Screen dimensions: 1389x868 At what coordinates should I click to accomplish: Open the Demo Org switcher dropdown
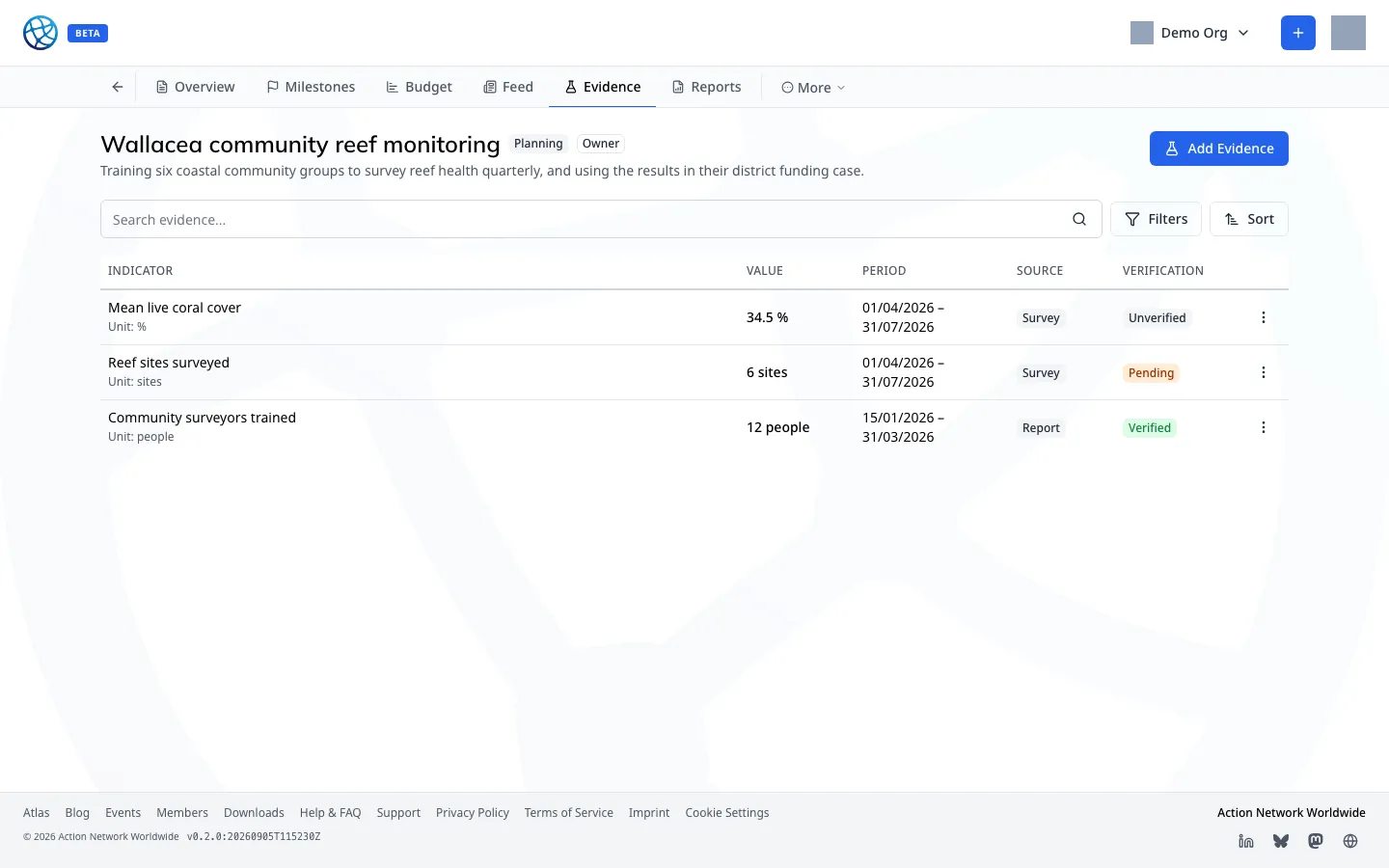[1190, 33]
